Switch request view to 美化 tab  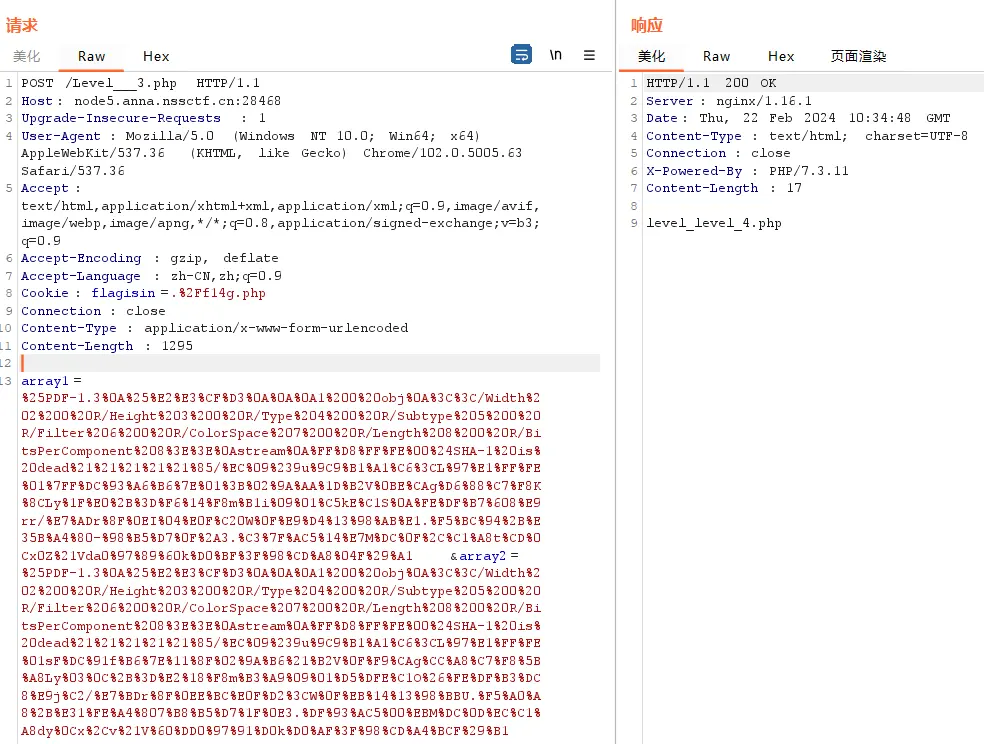[x=26, y=57]
